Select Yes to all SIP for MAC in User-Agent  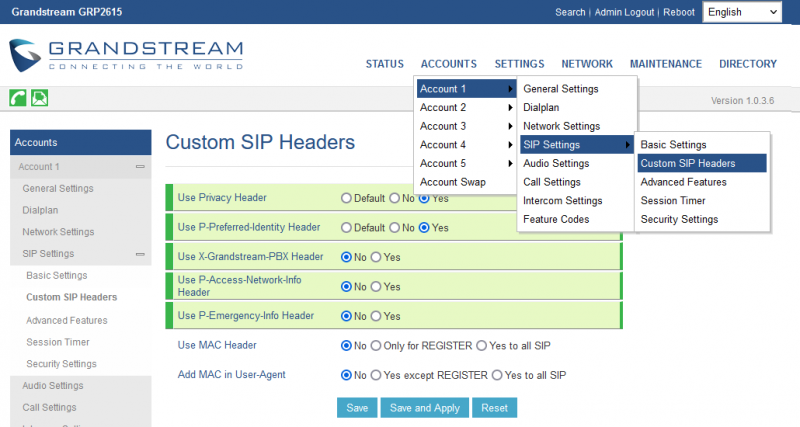[497, 375]
